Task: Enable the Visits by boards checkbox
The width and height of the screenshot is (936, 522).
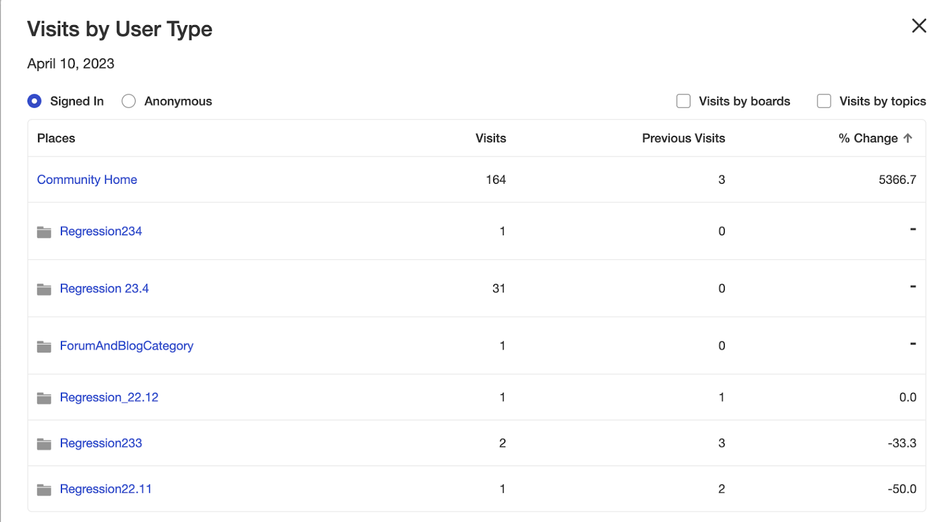Action: 683,101
